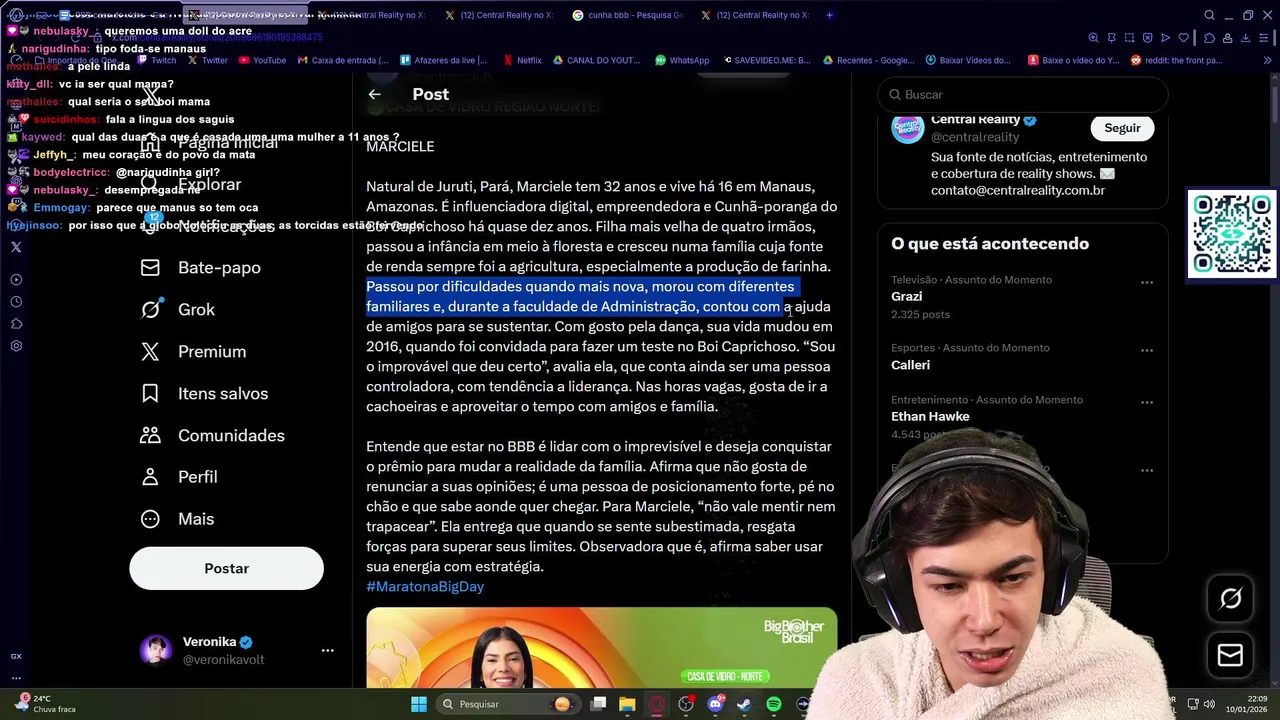This screenshot has height=720, width=1280.
Task: Click Central Reality profile avatar
Action: coord(908,128)
